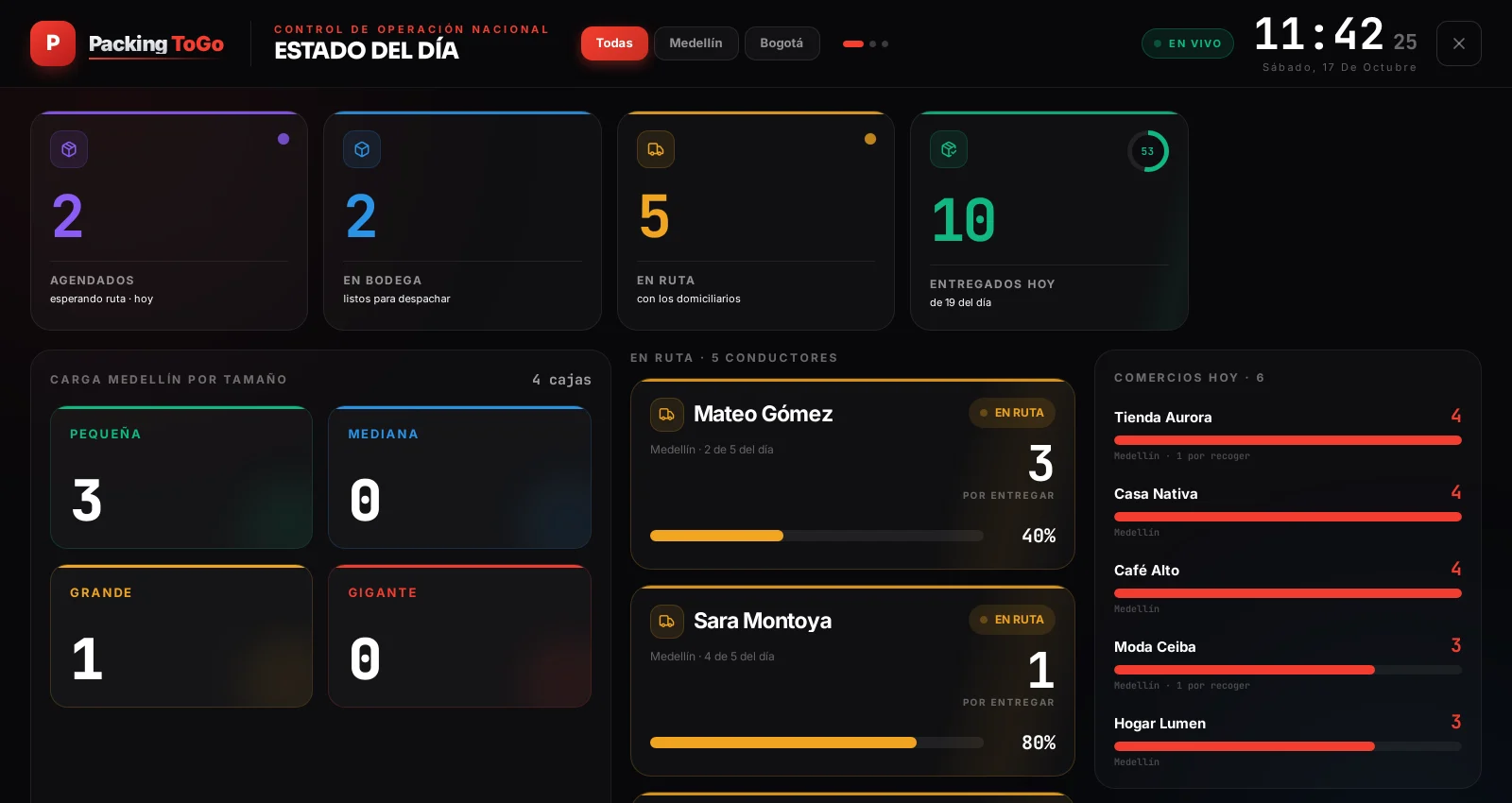The width and height of the screenshot is (1512, 803).
Task: Click the package icon on Entregados Hoy card
Action: tap(949, 149)
